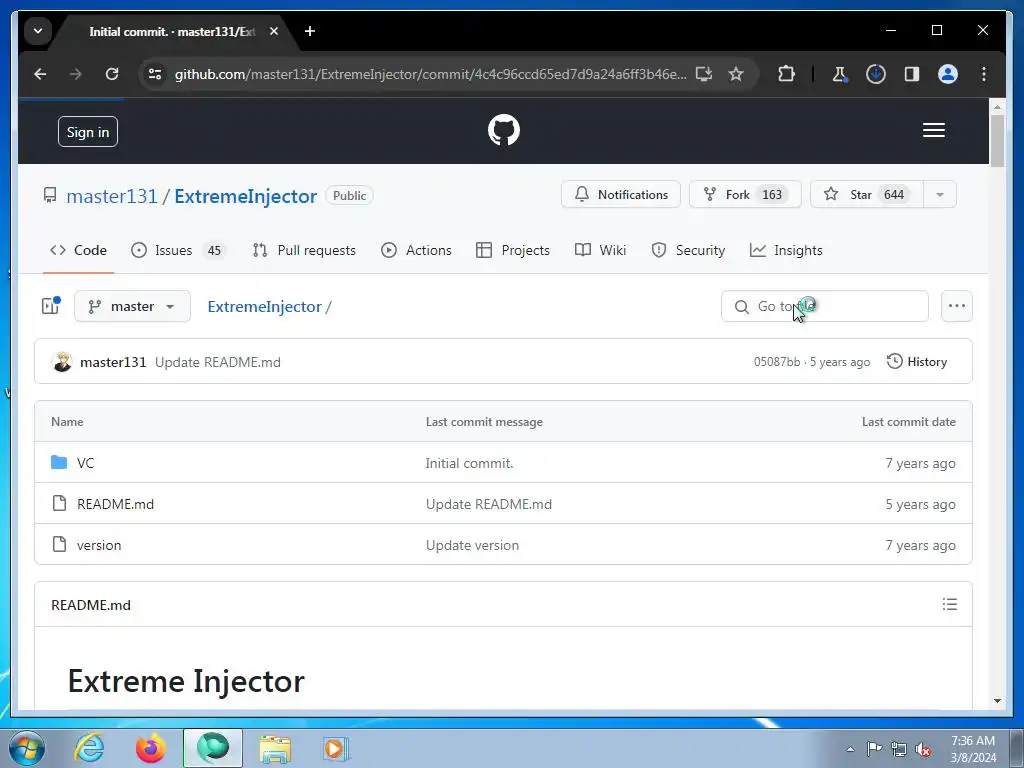
Task: Focus the Go to file search field
Action: pos(824,306)
